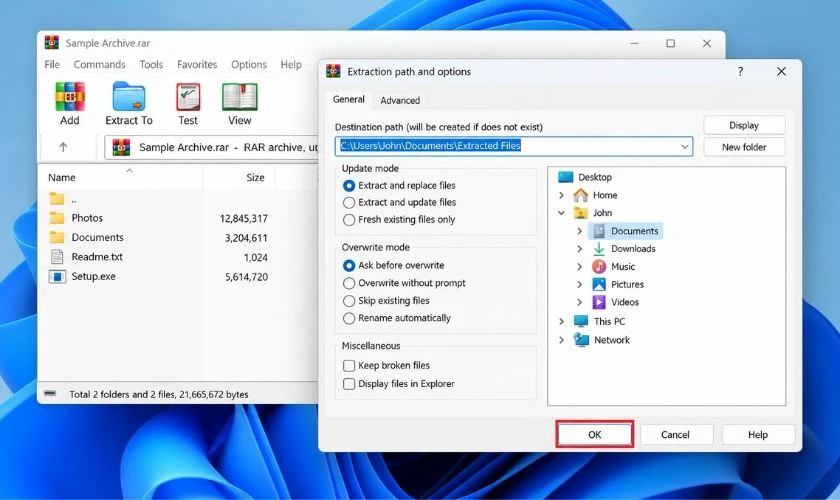
Task: Click the Videos icon in folder tree
Action: pos(599,302)
